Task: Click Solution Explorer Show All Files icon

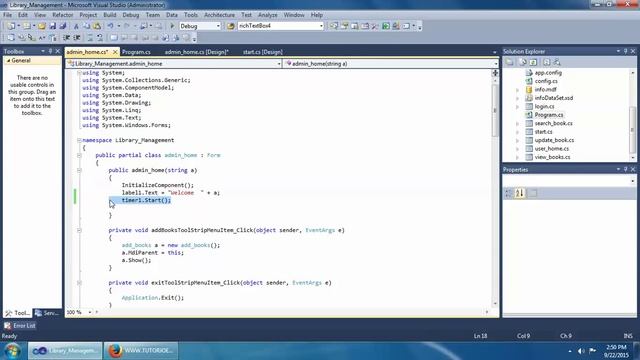Action: point(523,62)
